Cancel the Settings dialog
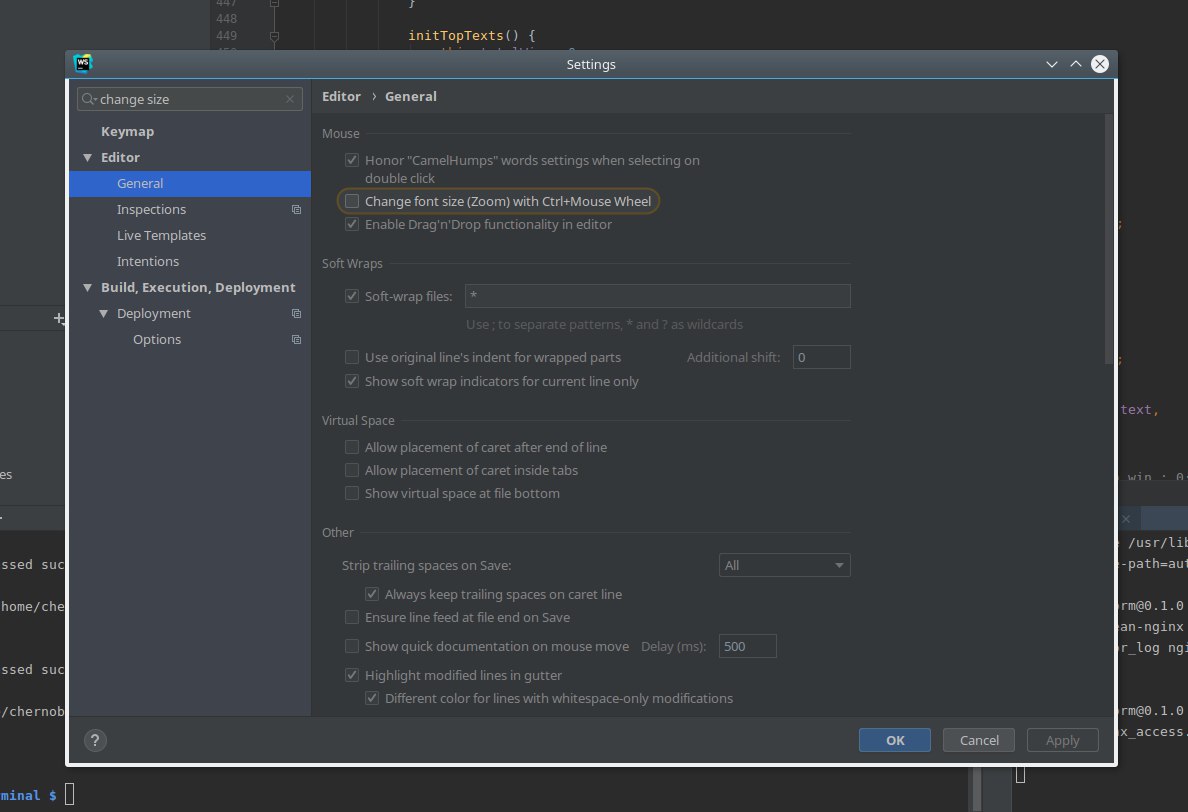 979,740
